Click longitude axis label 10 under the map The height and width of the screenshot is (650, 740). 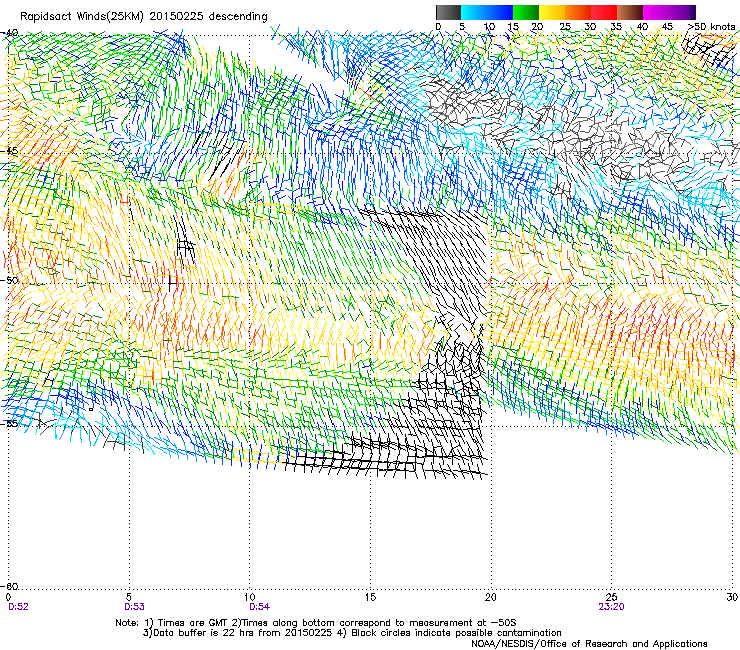click(250, 597)
